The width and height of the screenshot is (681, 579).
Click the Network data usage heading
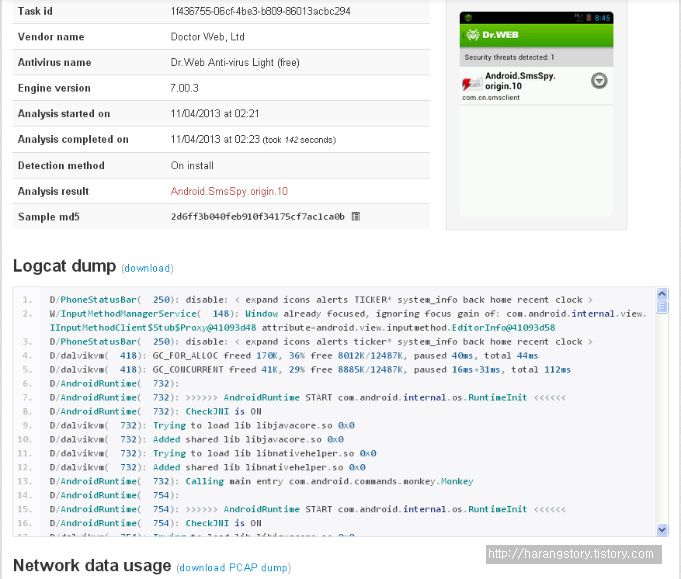point(92,566)
